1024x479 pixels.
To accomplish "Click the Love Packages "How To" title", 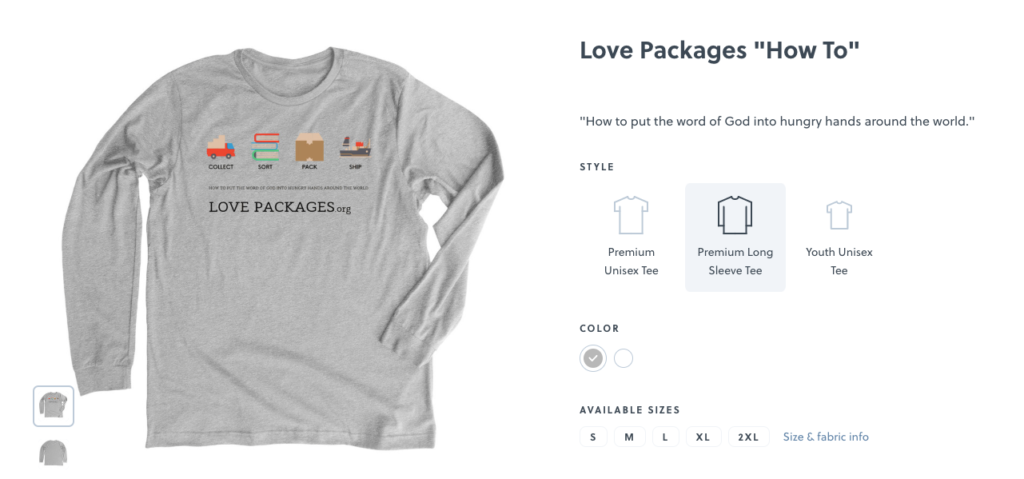I will coord(720,50).
